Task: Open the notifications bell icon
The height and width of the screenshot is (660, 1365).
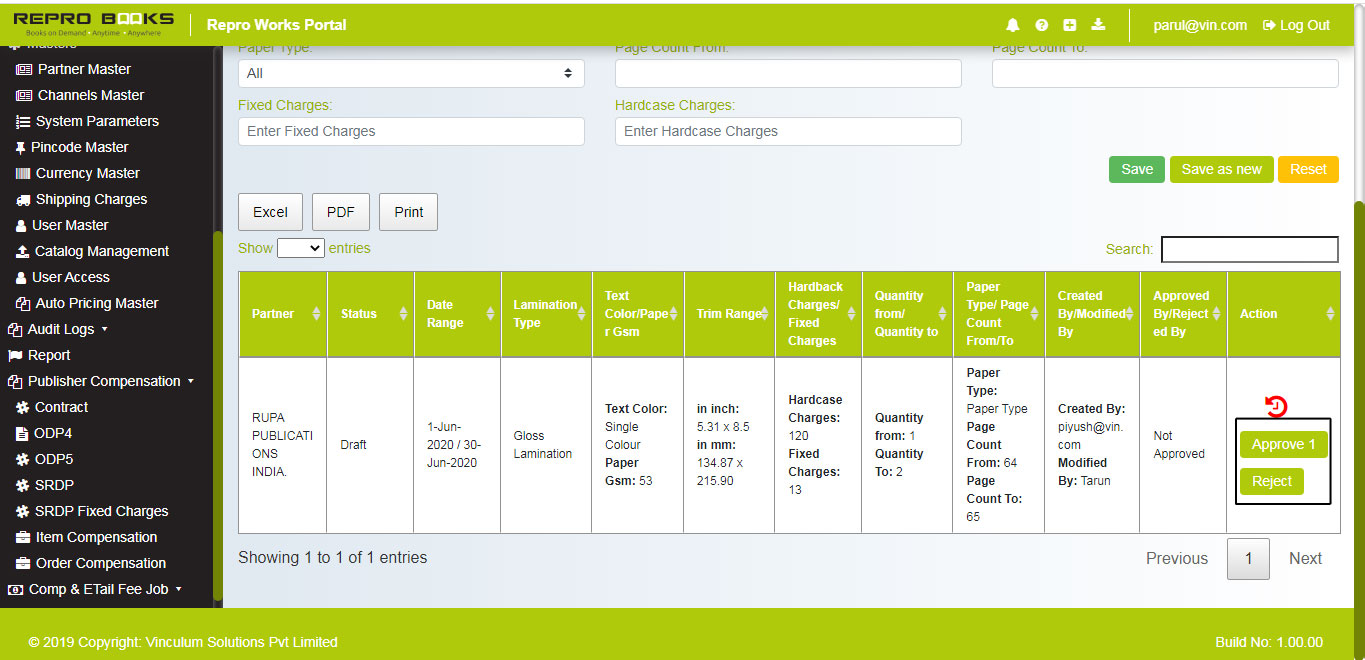Action: click(1012, 24)
